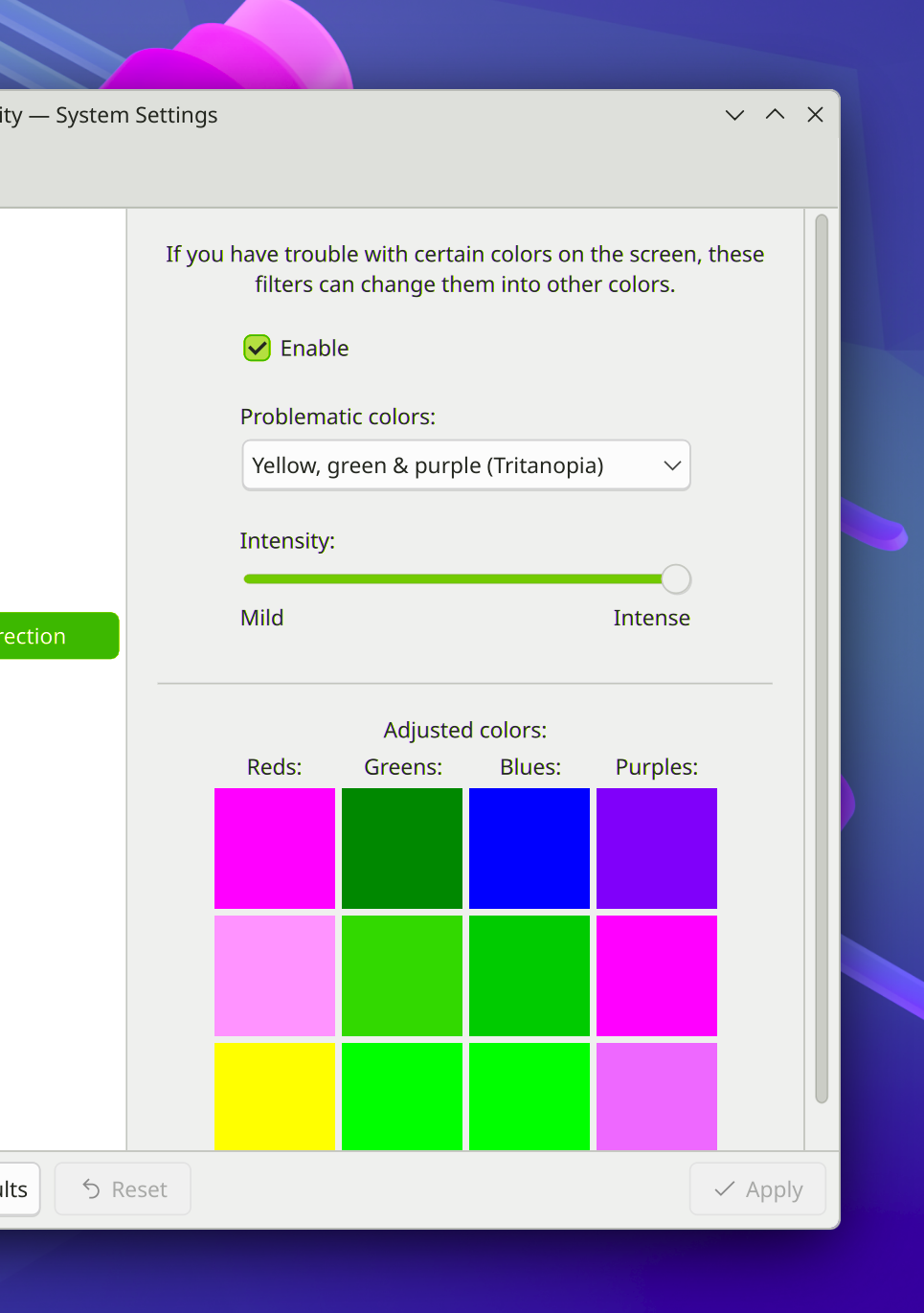Click the dropdown arrow beside Tritanopia
The image size is (924, 1313).
(672, 465)
